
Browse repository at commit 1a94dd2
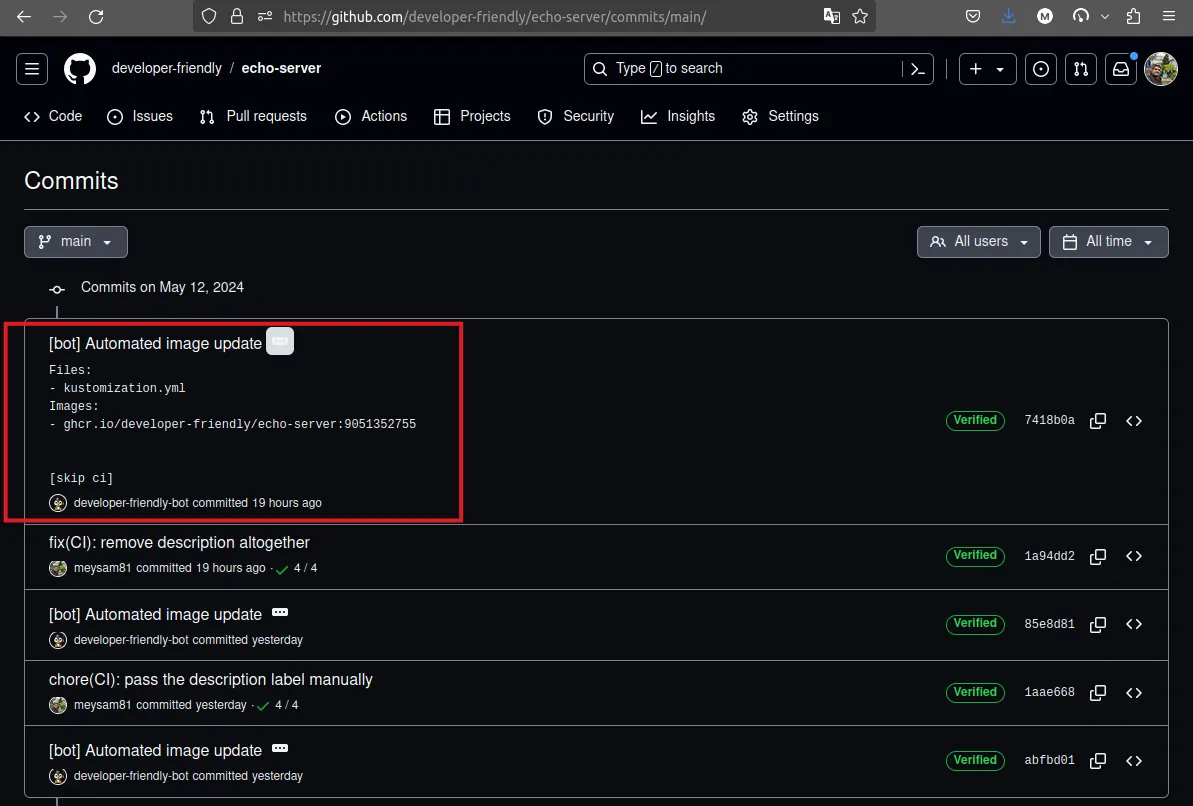(x=1133, y=556)
